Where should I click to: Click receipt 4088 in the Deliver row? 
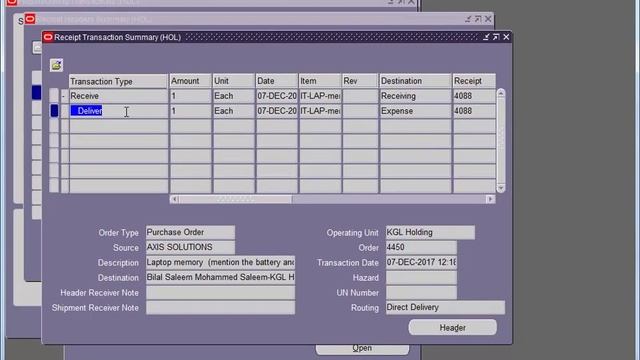474,111
